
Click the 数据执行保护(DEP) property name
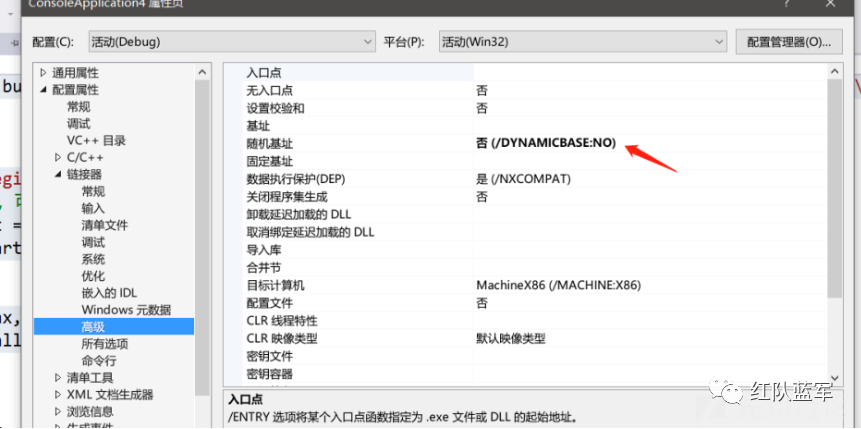[x=296, y=179]
